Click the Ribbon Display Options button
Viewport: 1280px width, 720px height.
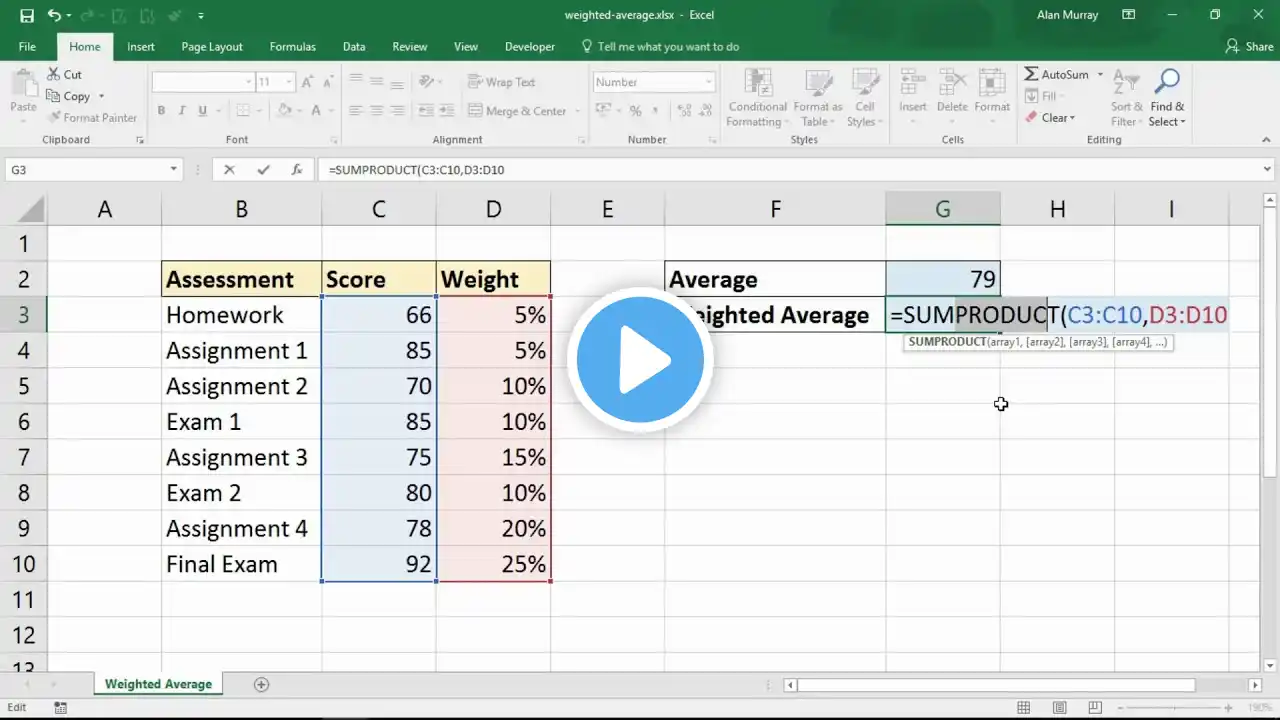1129,15
